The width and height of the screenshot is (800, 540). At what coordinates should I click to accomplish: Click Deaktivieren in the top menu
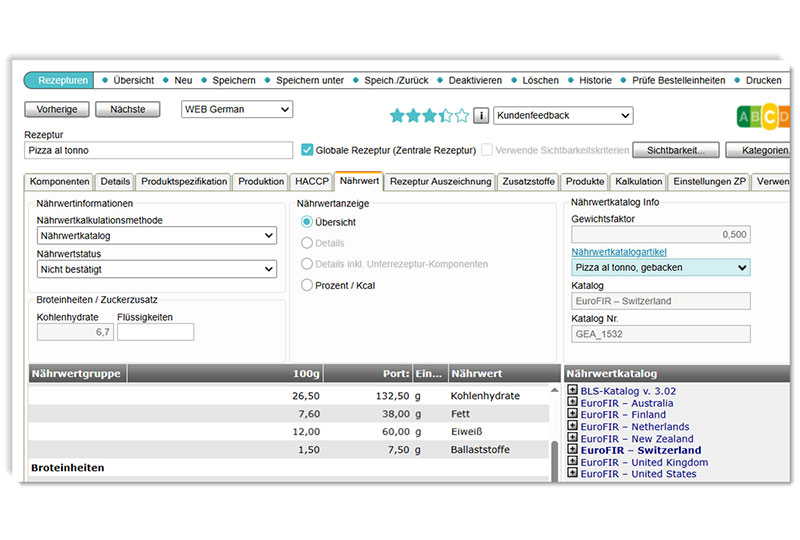click(x=475, y=80)
